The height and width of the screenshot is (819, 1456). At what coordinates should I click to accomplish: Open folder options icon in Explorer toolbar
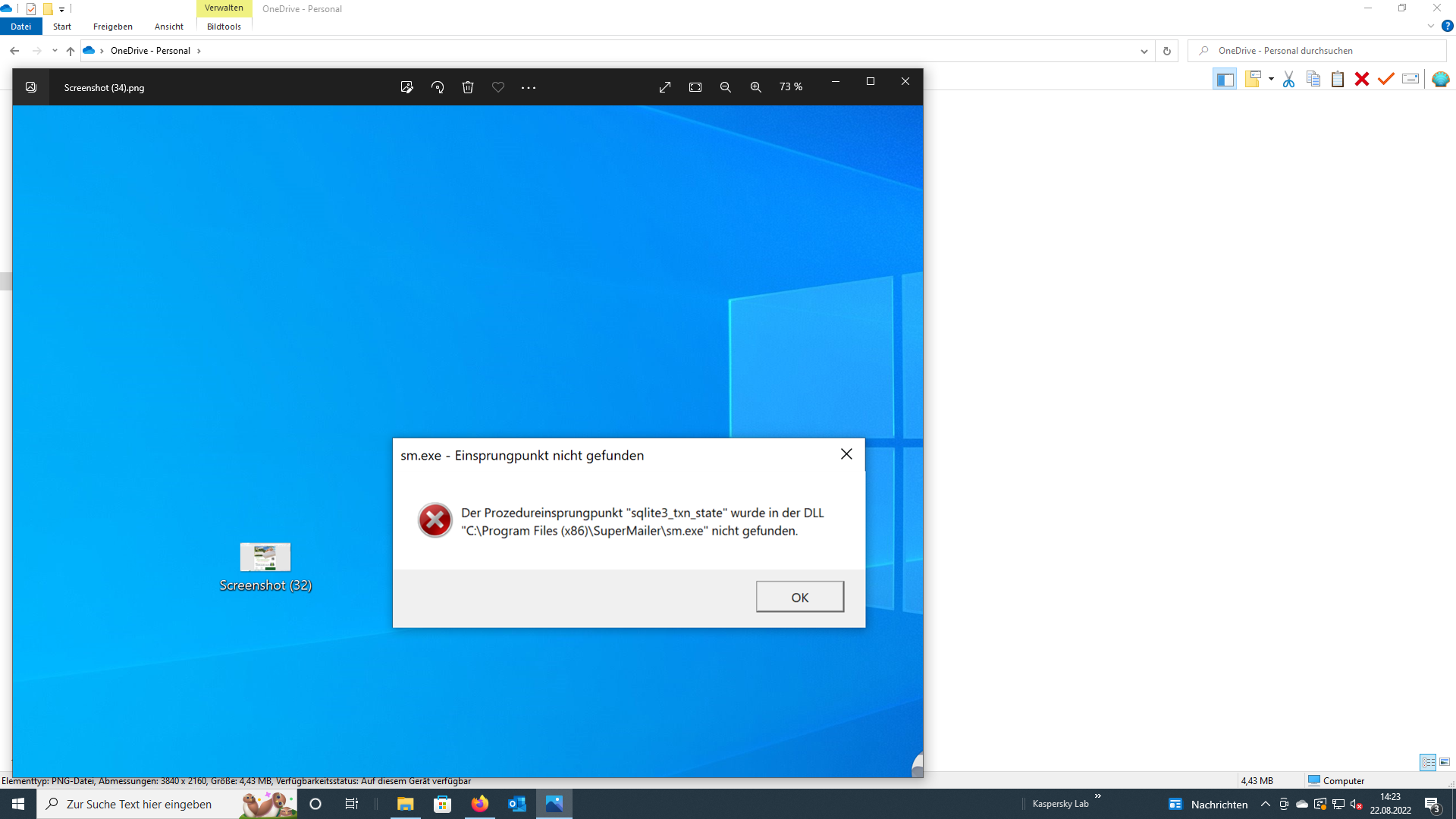[1253, 79]
